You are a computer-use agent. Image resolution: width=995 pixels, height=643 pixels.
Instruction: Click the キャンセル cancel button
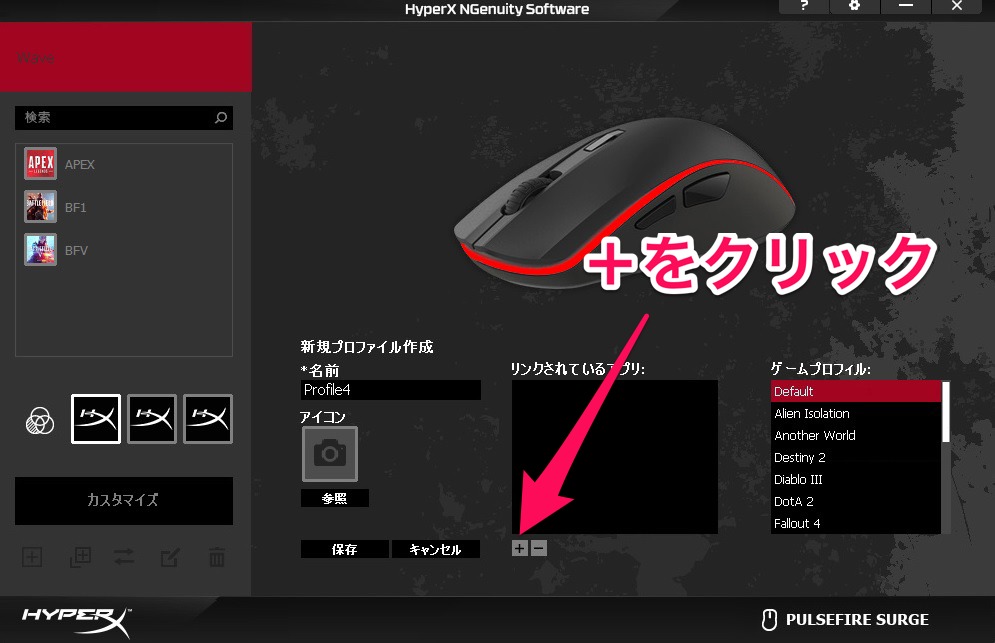click(x=435, y=549)
